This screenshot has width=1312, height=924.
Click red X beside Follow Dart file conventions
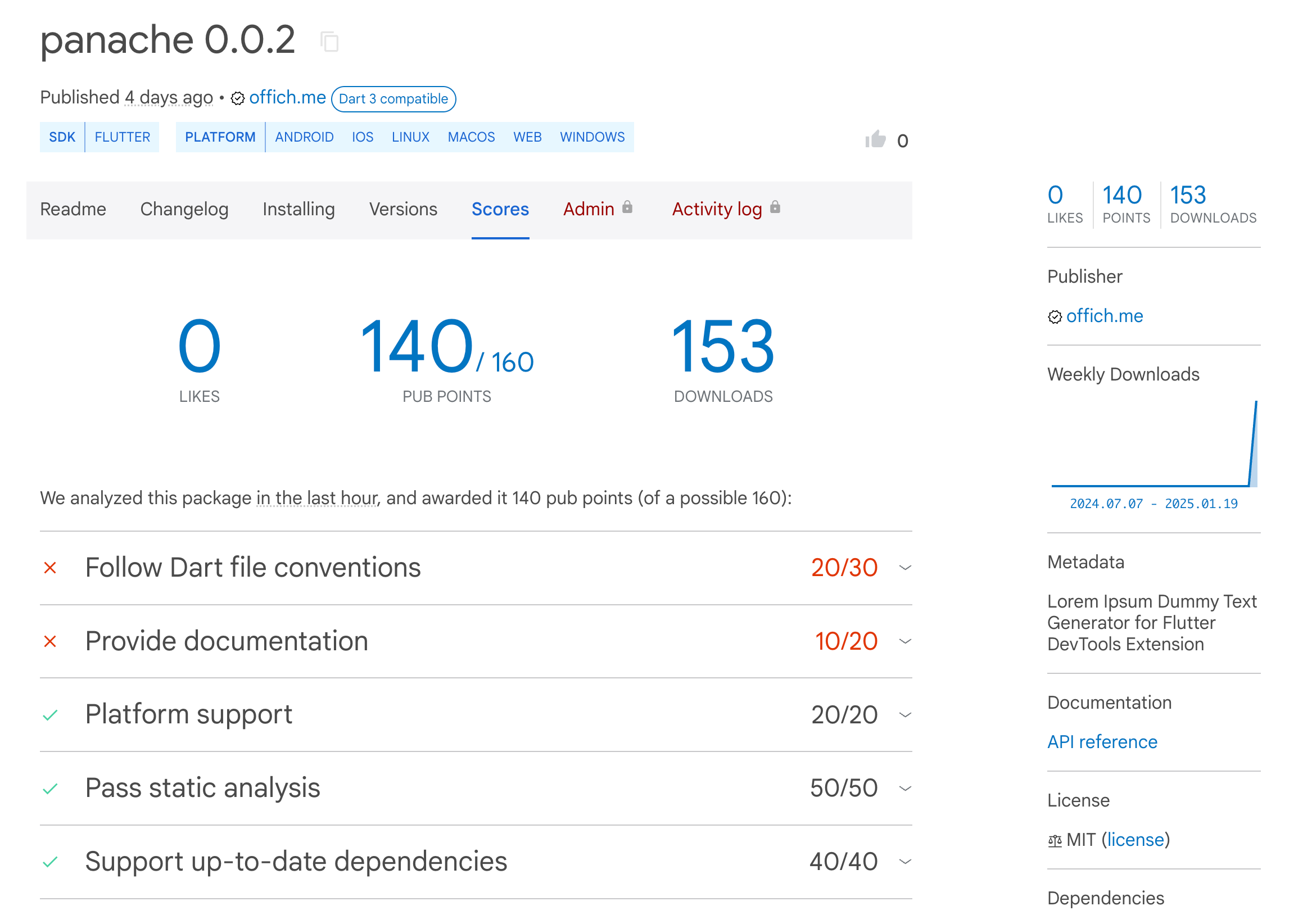coord(50,568)
